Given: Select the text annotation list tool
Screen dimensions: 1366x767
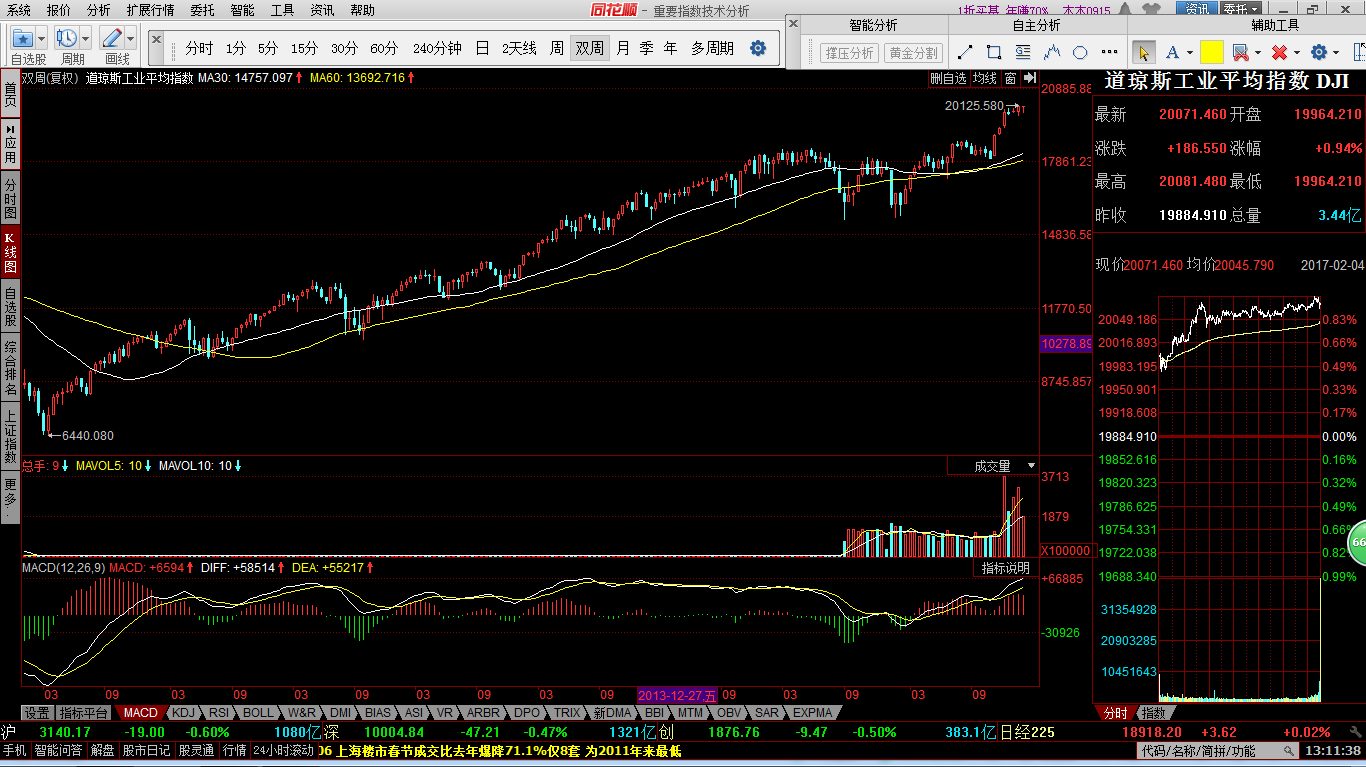Looking at the screenshot, I should pyautogui.click(x=1023, y=52).
